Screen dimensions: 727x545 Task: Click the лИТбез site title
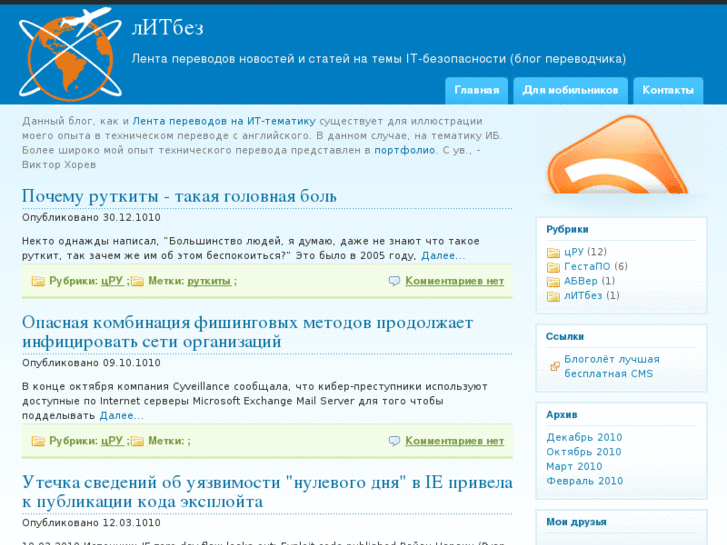coord(168,28)
